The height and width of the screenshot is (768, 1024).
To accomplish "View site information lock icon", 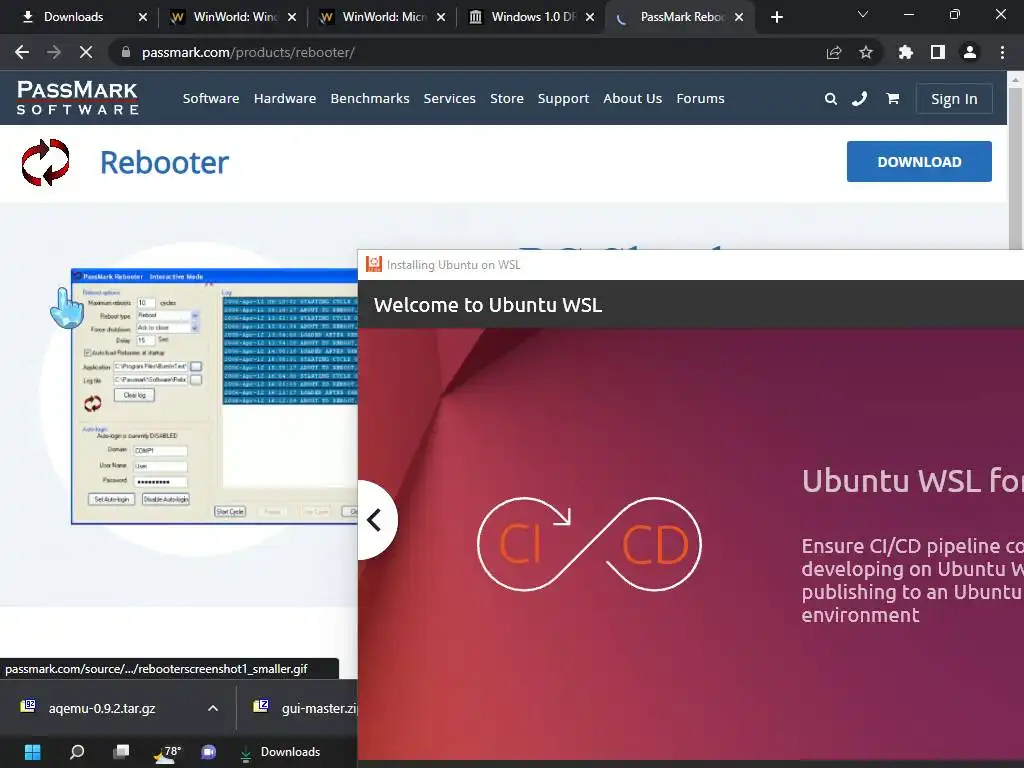I will tap(125, 52).
